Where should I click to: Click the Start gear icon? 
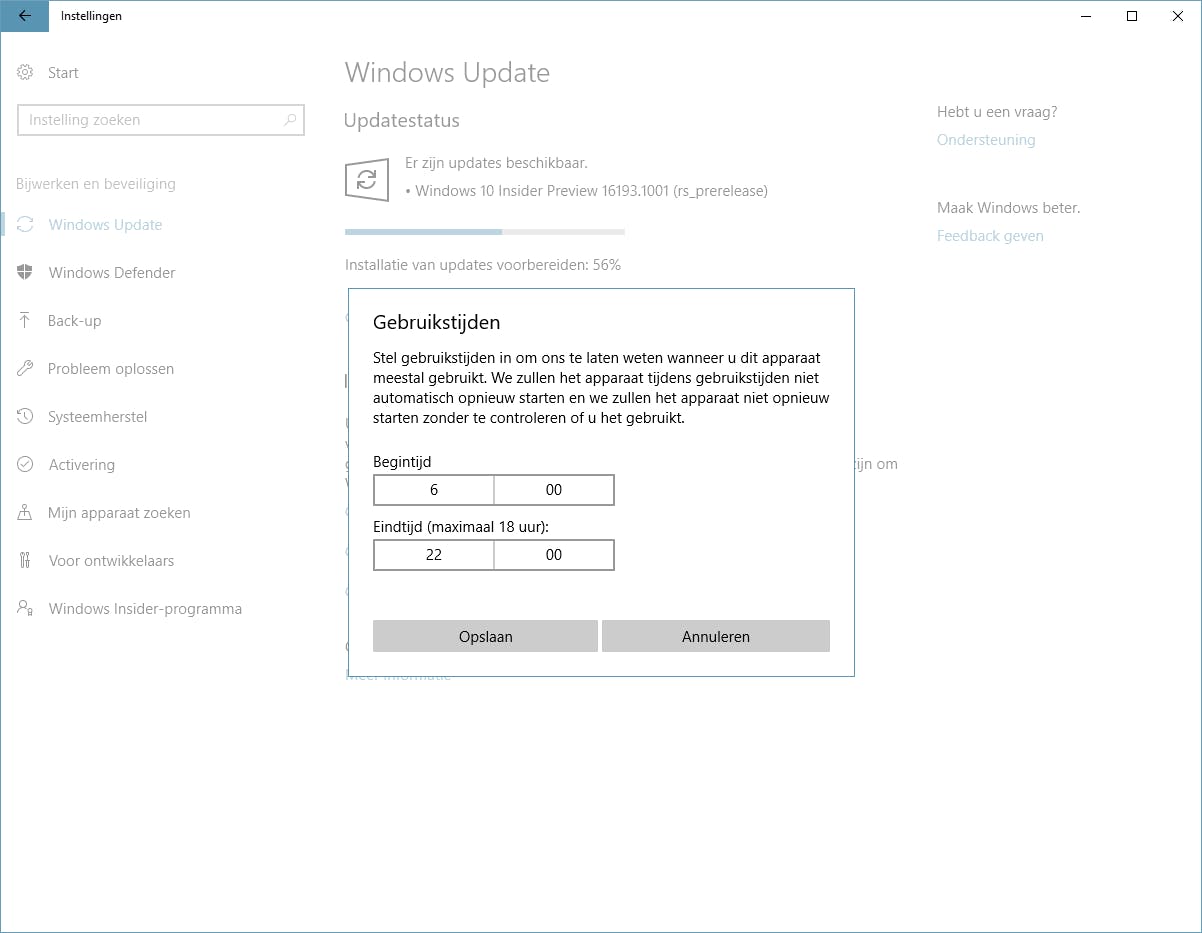point(25,73)
